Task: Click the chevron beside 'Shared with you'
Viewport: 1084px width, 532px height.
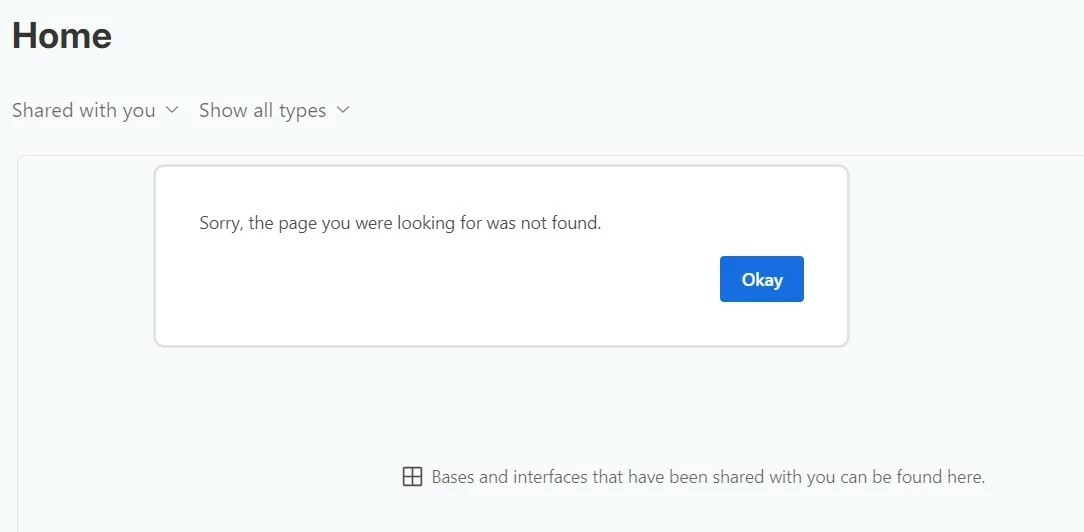Action: point(172,109)
